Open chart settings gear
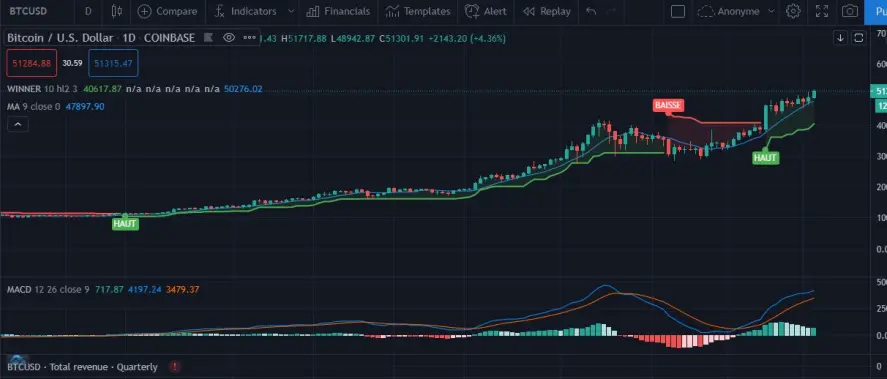 (x=794, y=11)
